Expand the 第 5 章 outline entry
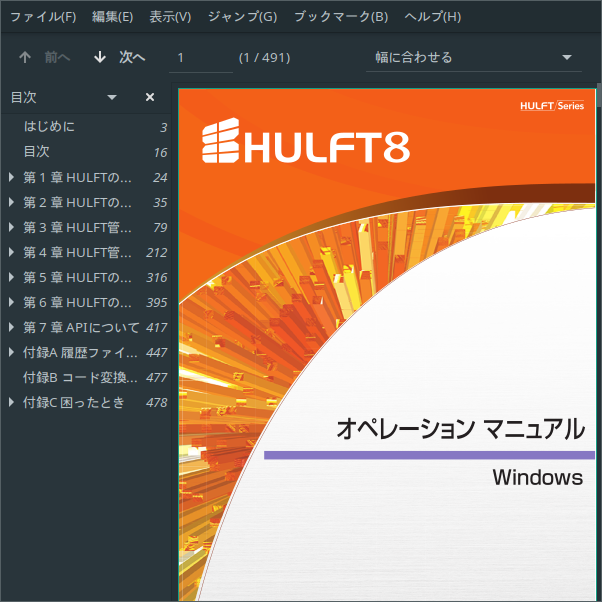The width and height of the screenshot is (602, 602). click(x=12, y=277)
